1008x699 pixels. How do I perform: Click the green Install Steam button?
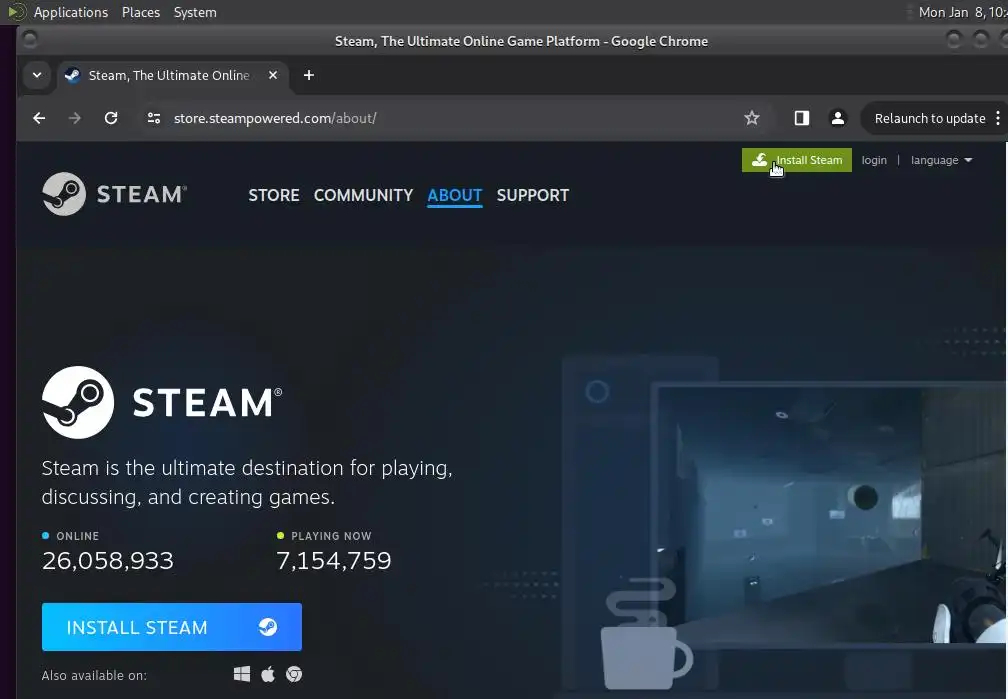point(796,160)
